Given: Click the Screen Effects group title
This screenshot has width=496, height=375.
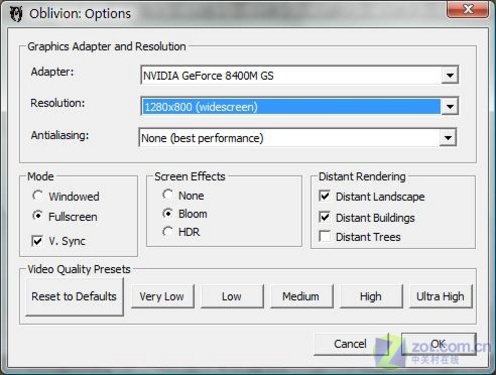Looking at the screenshot, I should [190, 176].
